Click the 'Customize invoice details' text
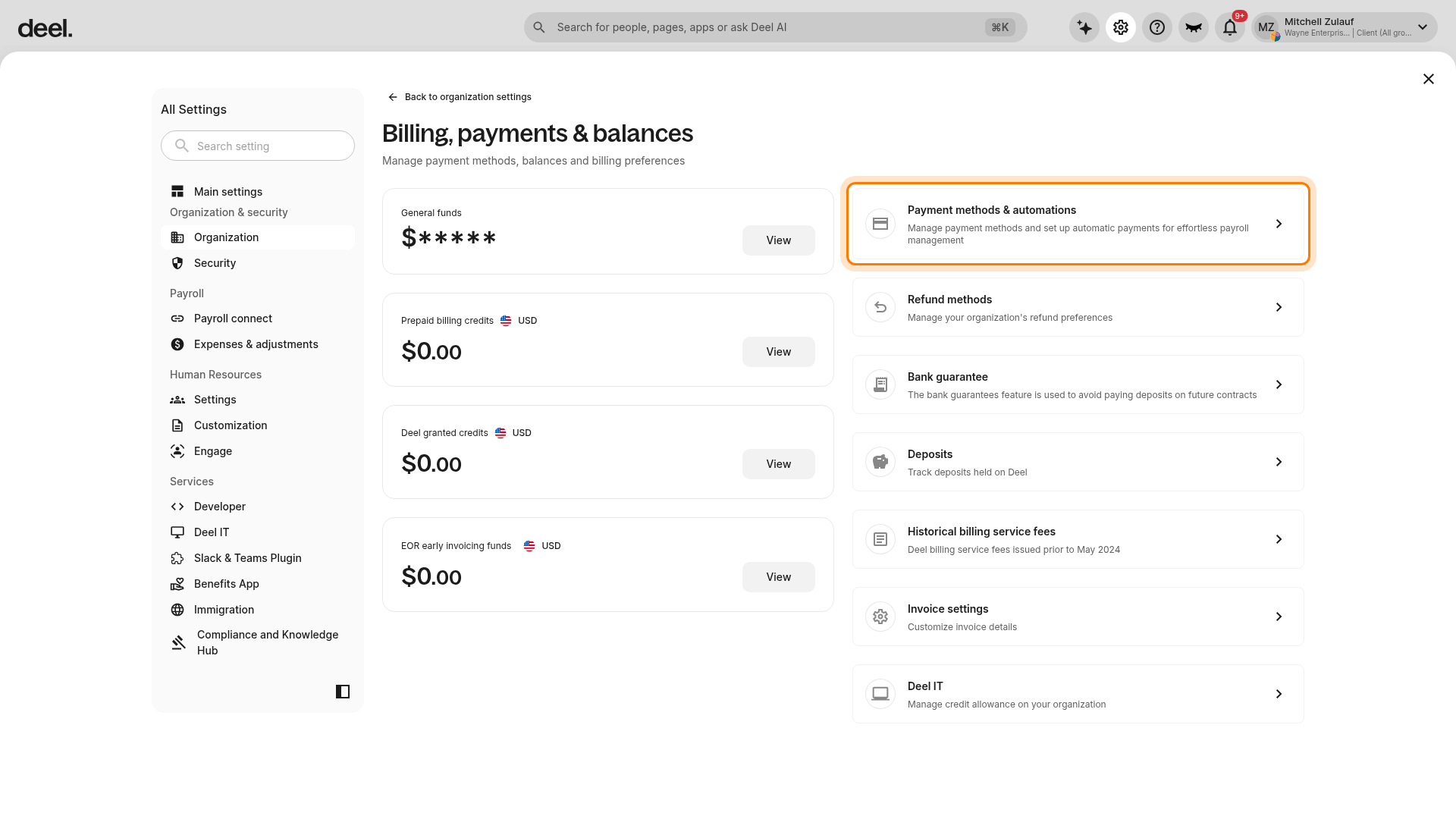The width and height of the screenshot is (1456, 819). [x=962, y=627]
